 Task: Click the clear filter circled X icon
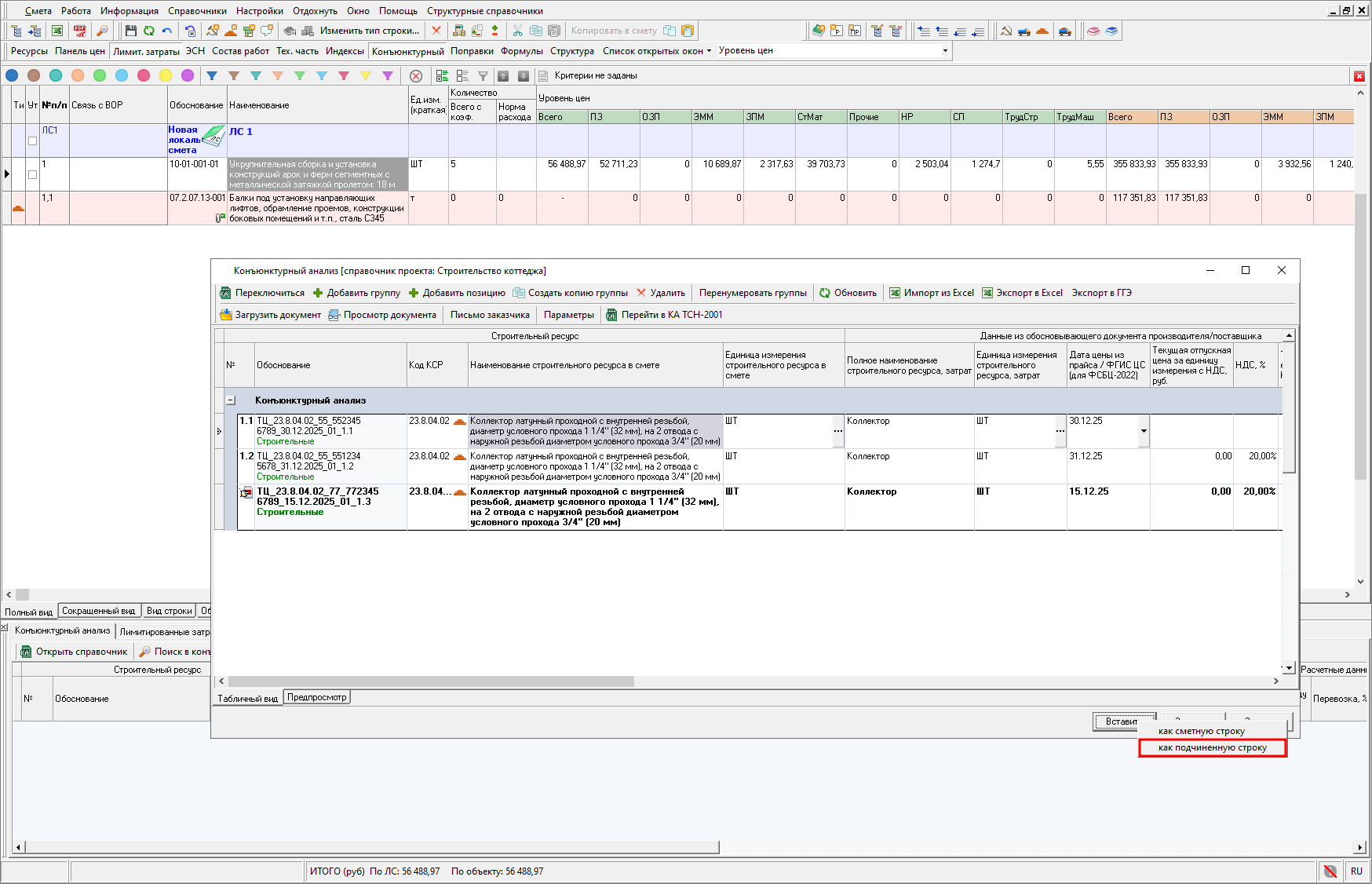pyautogui.click(x=416, y=76)
